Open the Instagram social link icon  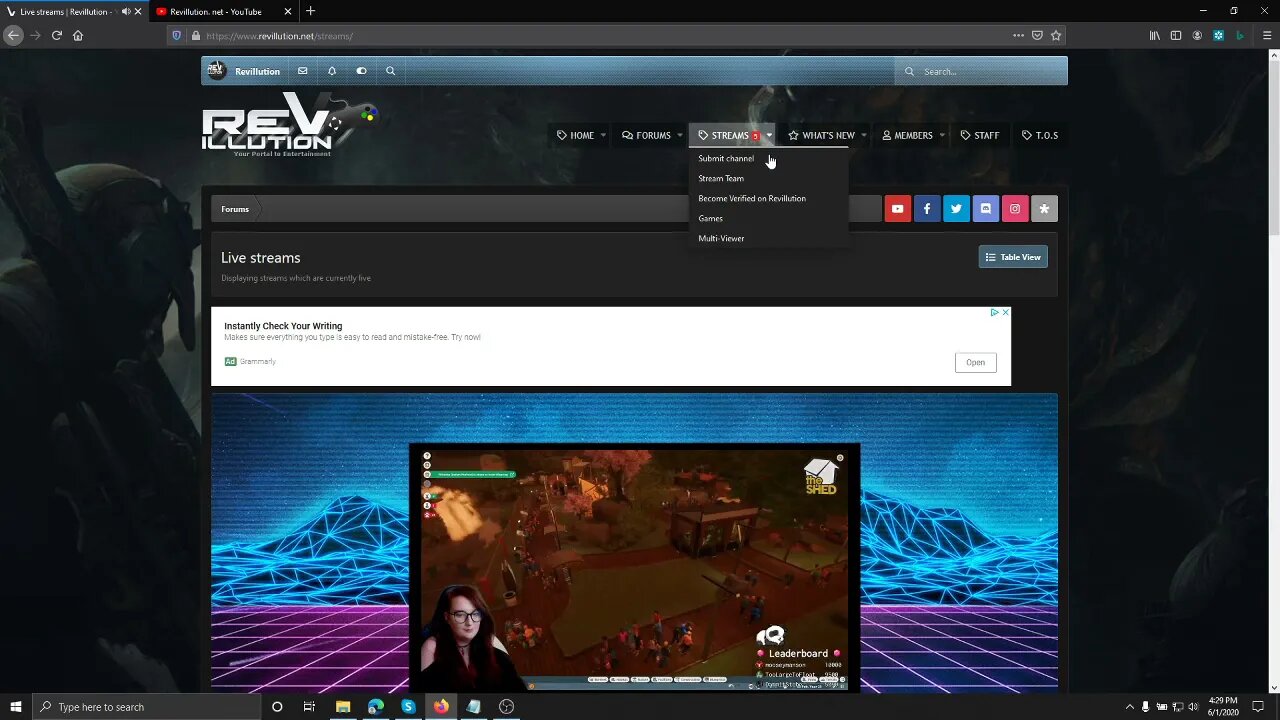click(x=1015, y=209)
